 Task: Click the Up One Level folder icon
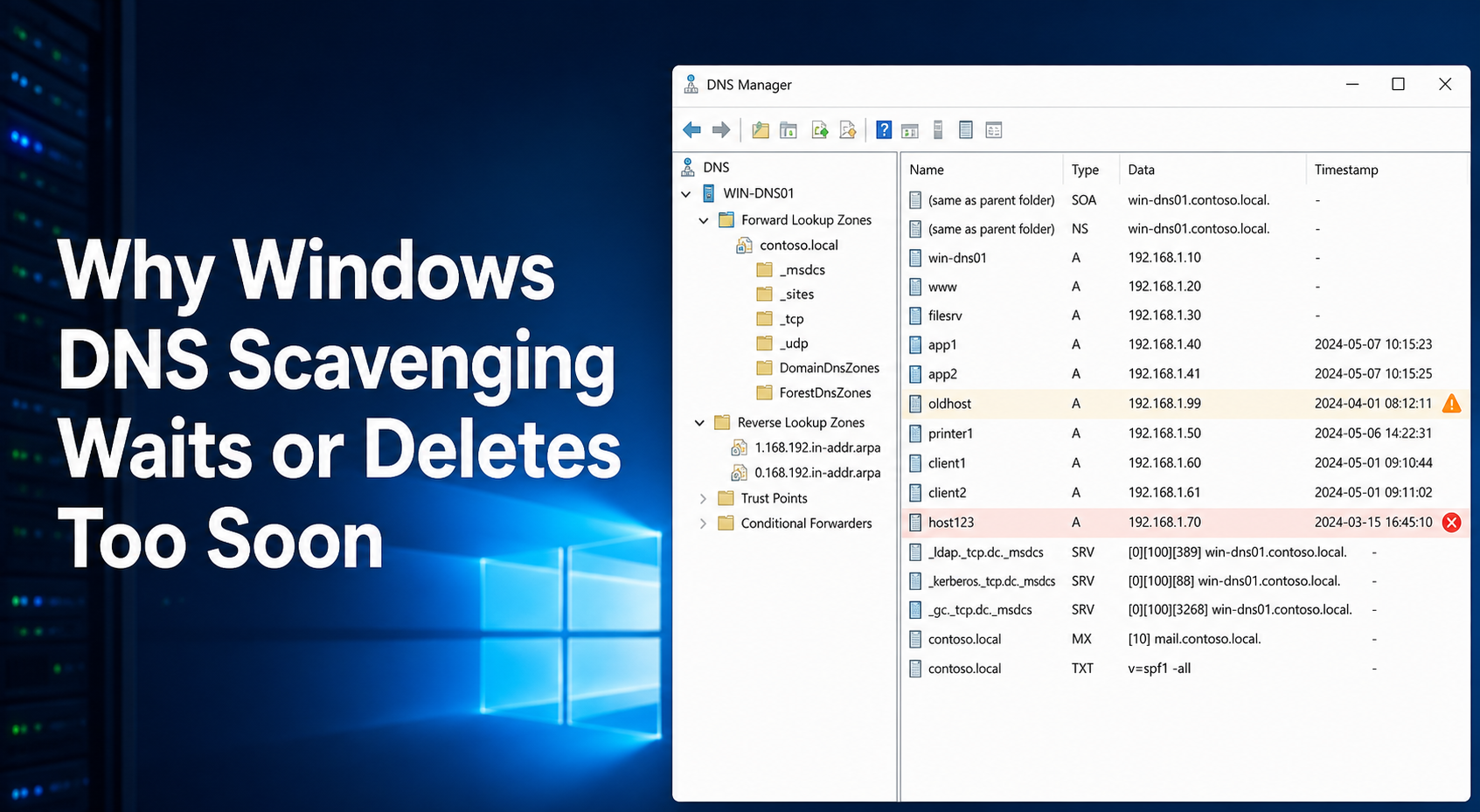point(761,130)
